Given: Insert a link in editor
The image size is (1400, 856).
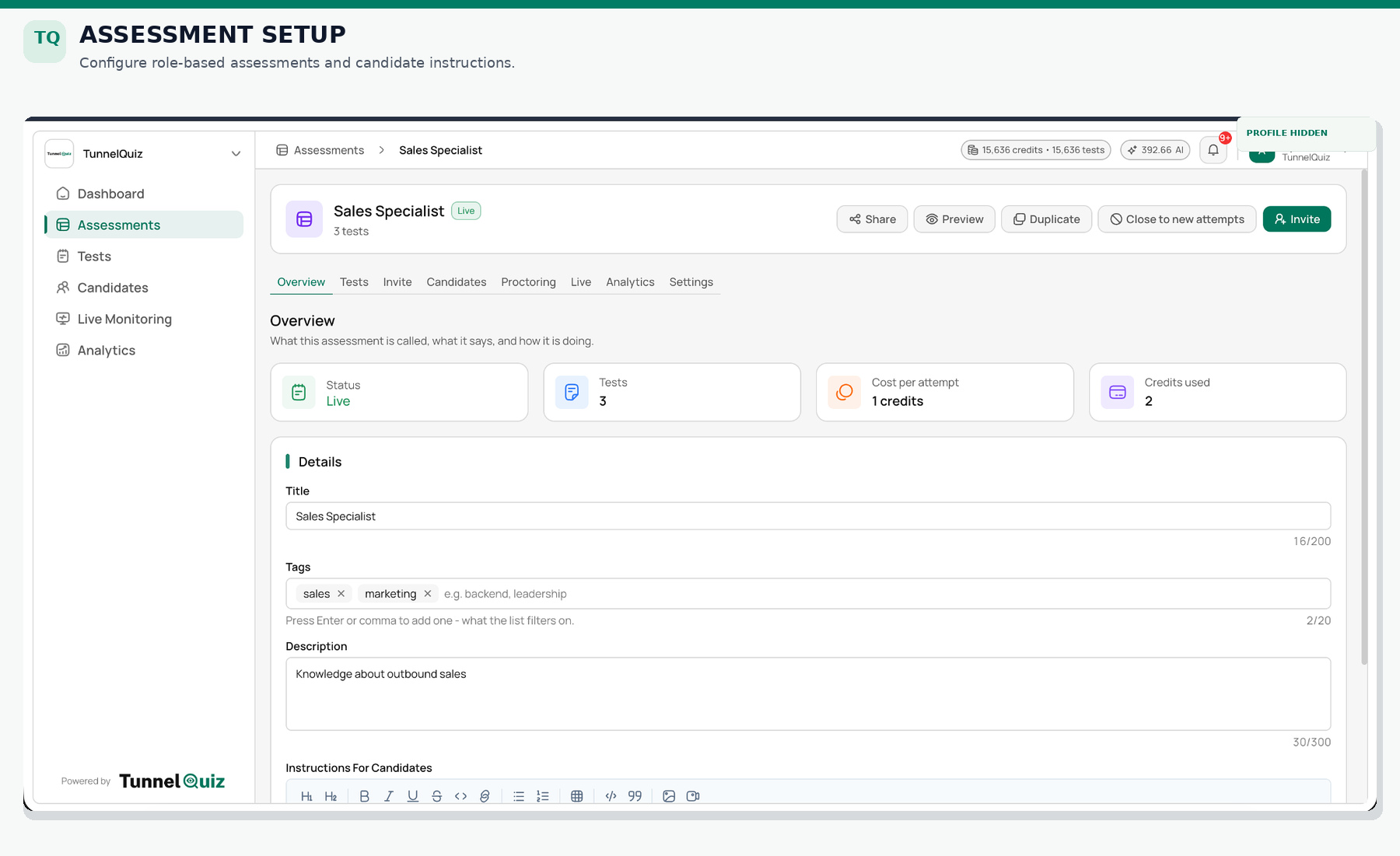Looking at the screenshot, I should tap(485, 796).
